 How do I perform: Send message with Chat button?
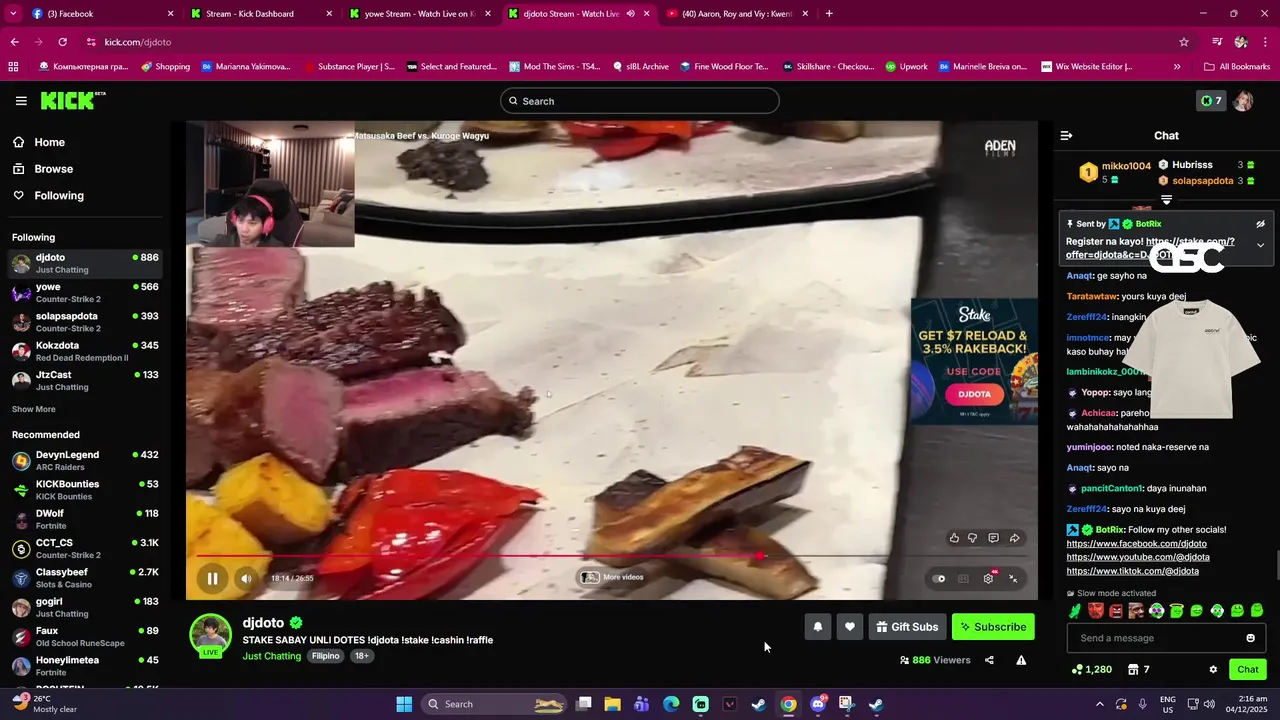[x=1247, y=669]
